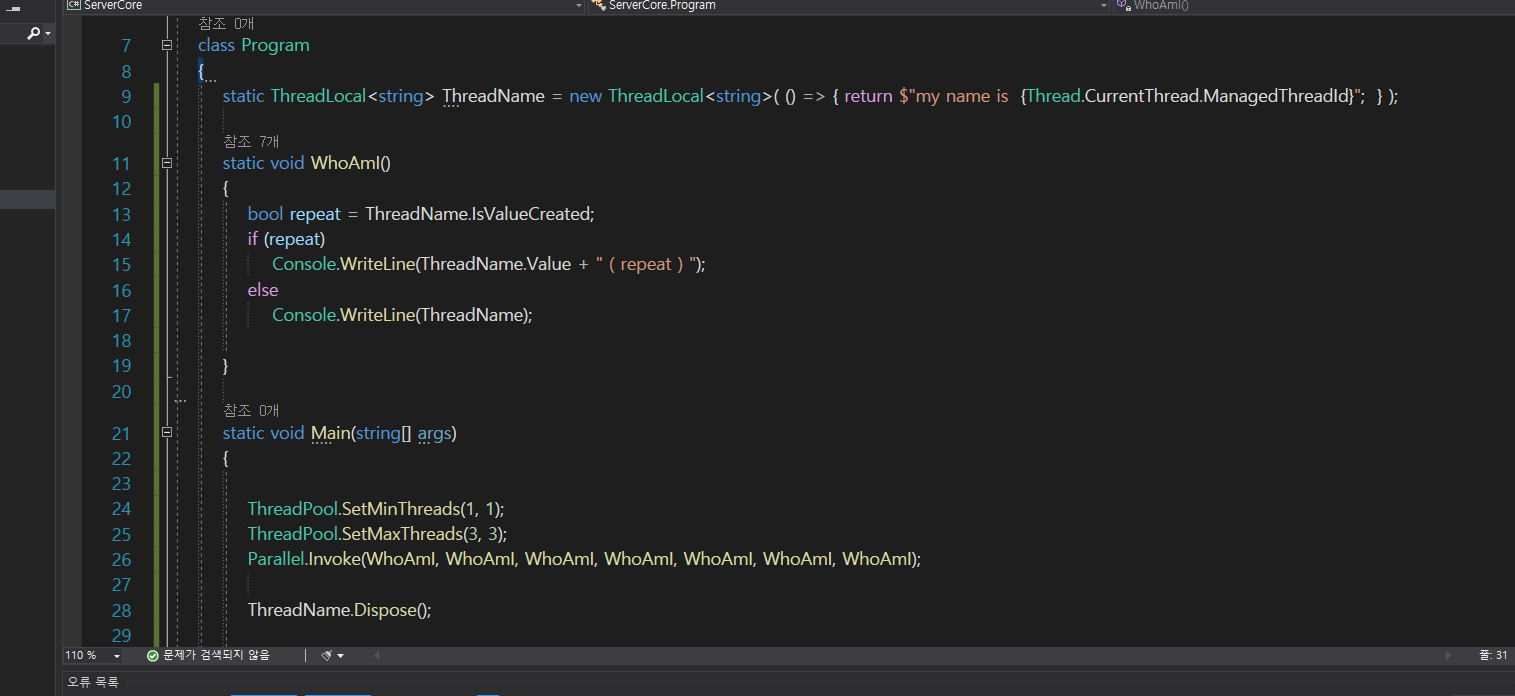Open the WhoAmI() member dropdown
Screen dimensions: 1515x696
pyautogui.click(x=1313, y=6)
